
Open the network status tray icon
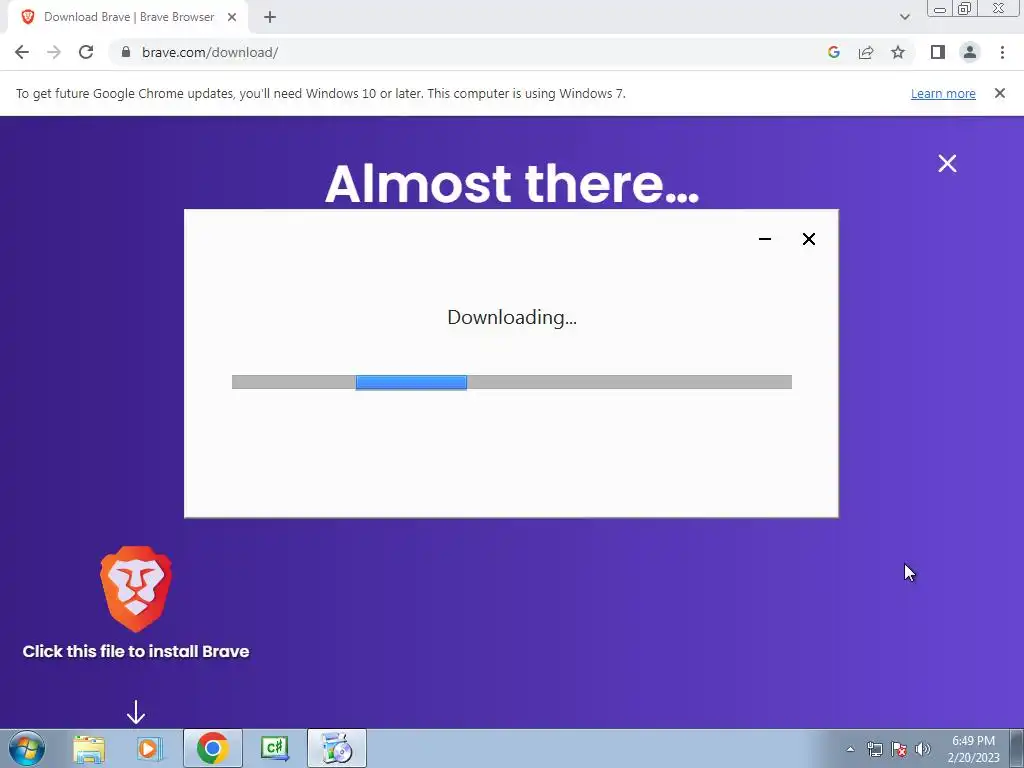[874, 750]
